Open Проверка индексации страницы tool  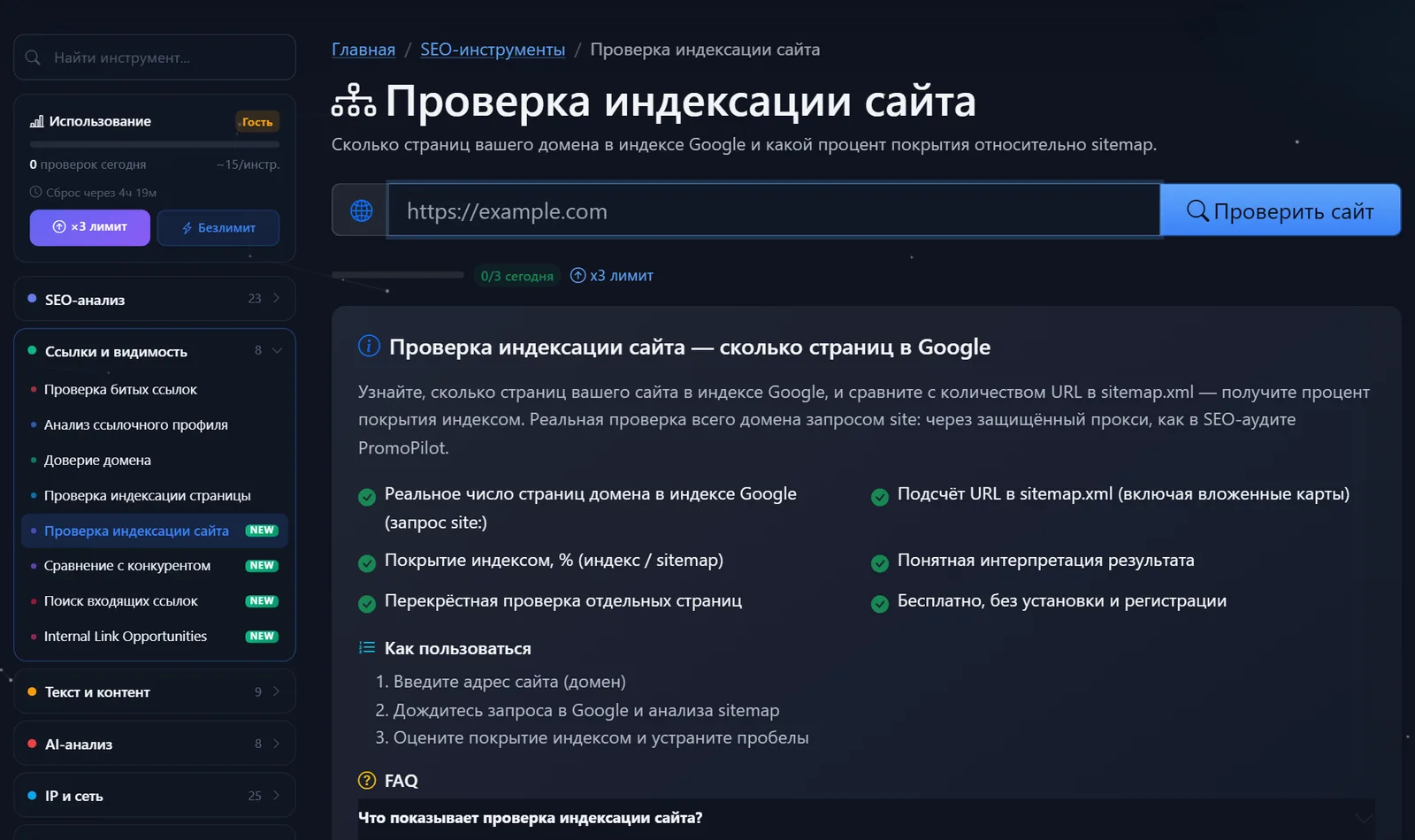[x=155, y=495]
